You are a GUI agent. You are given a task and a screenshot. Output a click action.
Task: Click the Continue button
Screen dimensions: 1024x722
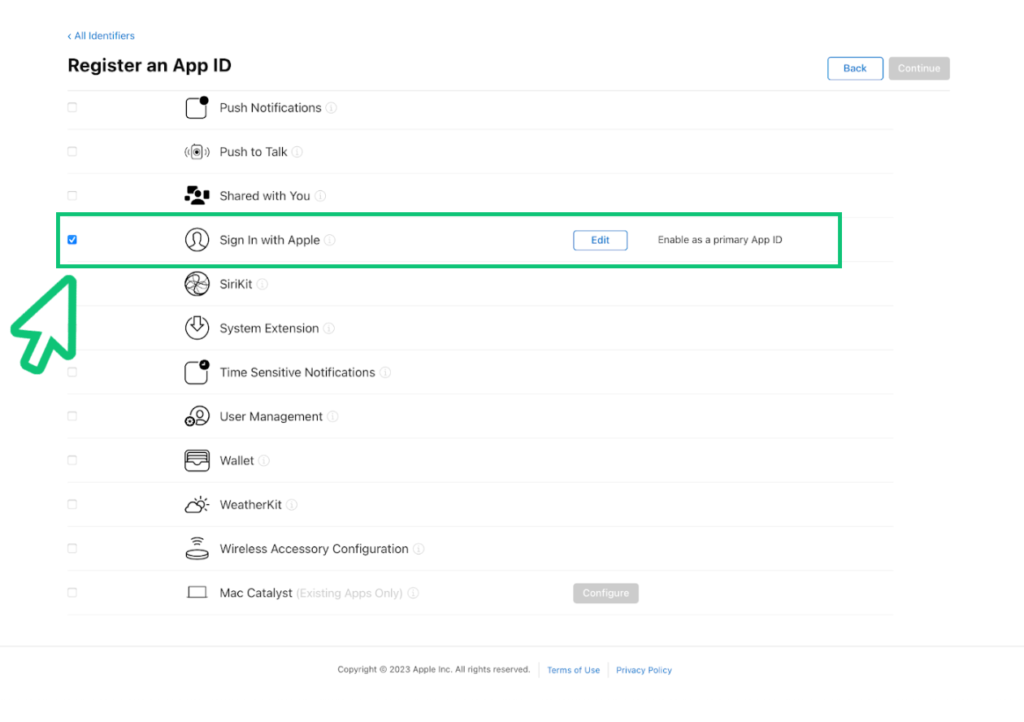tap(919, 69)
